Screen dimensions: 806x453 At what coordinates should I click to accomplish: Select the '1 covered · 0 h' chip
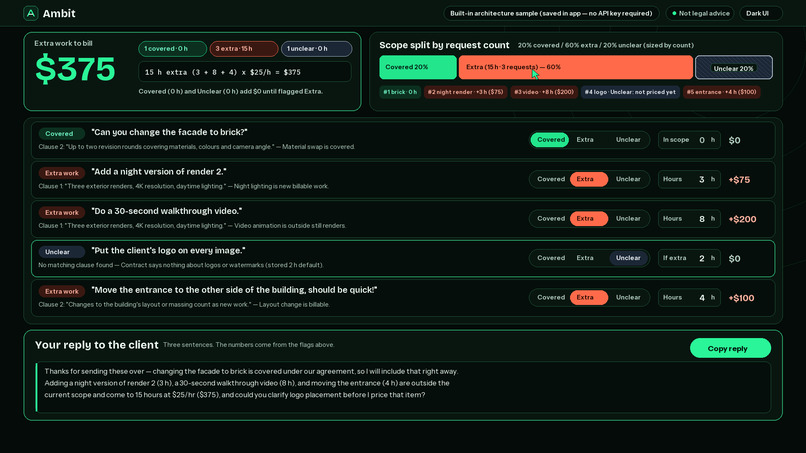coord(172,49)
